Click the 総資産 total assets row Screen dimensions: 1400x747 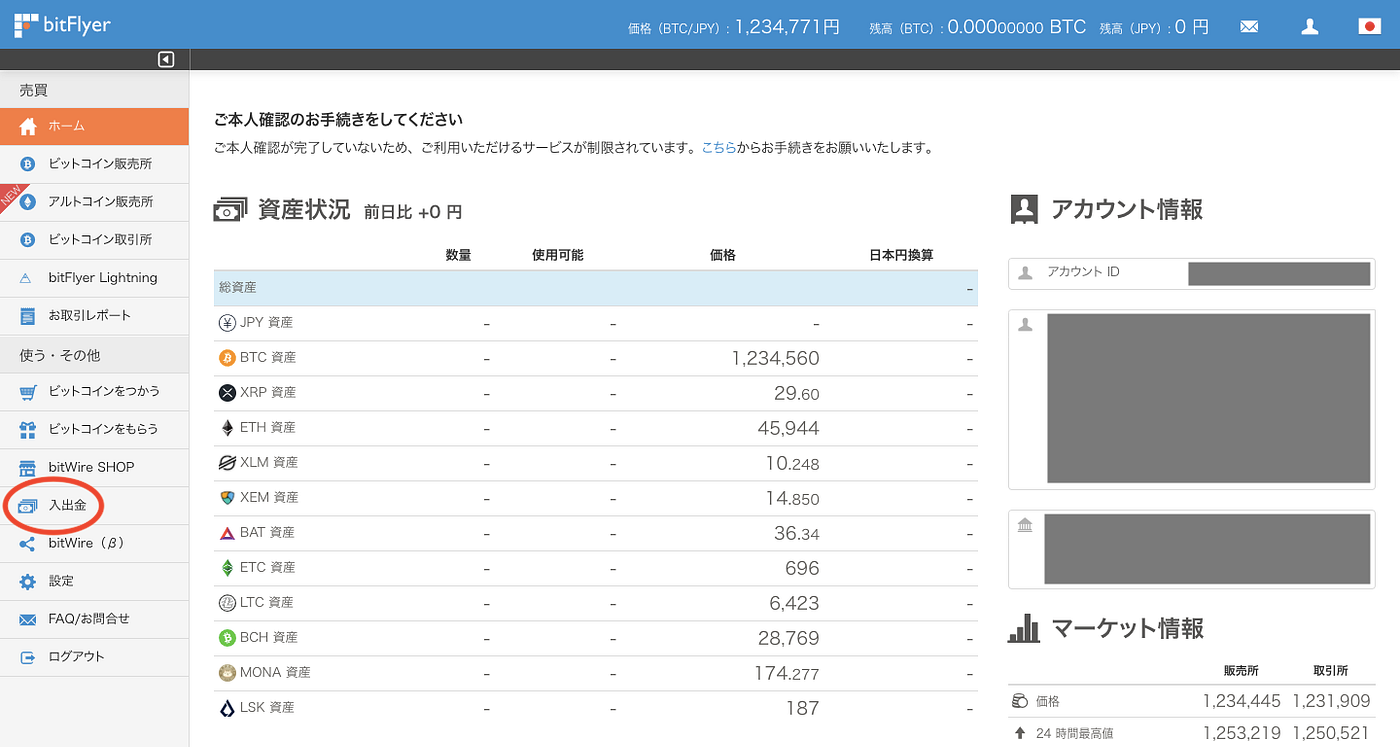tap(596, 288)
